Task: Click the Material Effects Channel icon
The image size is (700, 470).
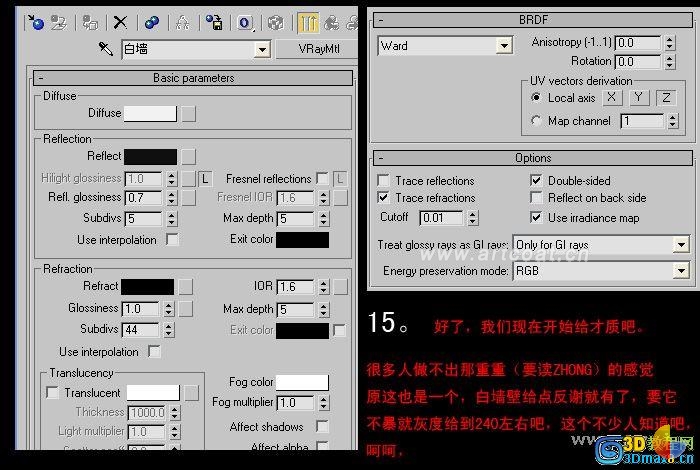Action: click(245, 22)
